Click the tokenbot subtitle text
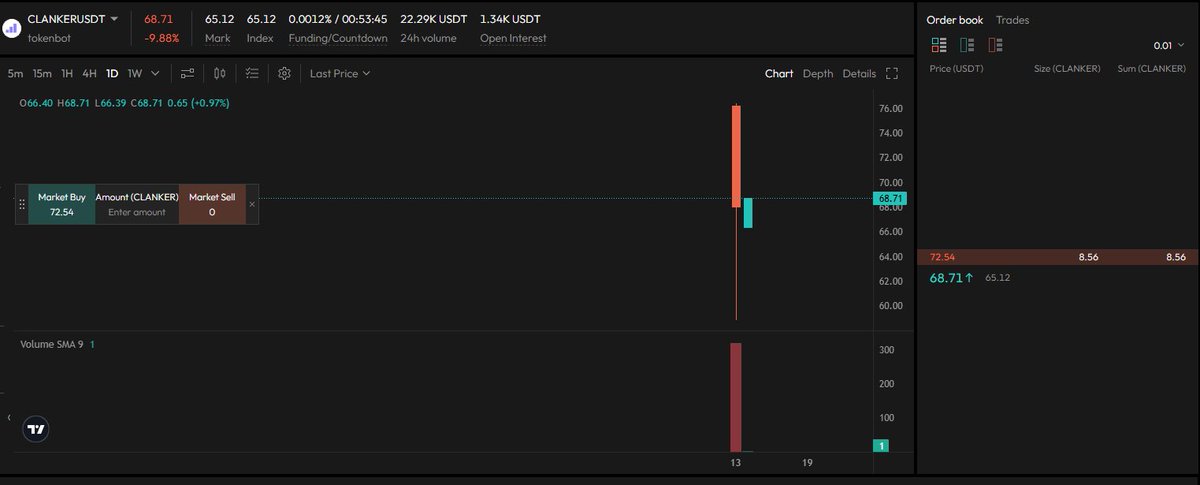The width and height of the screenshot is (1200, 485). [x=49, y=38]
